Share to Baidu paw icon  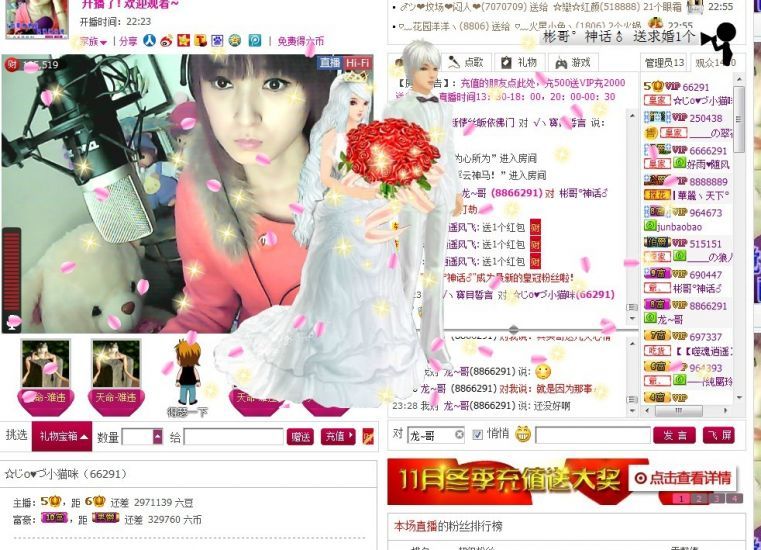(x=217, y=41)
